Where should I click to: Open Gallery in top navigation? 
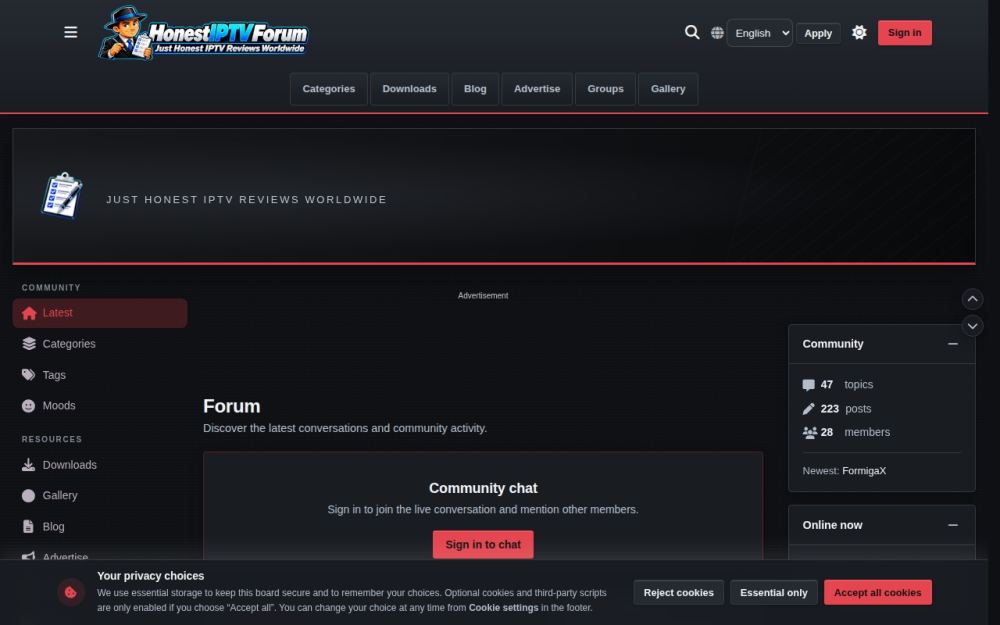click(x=668, y=89)
